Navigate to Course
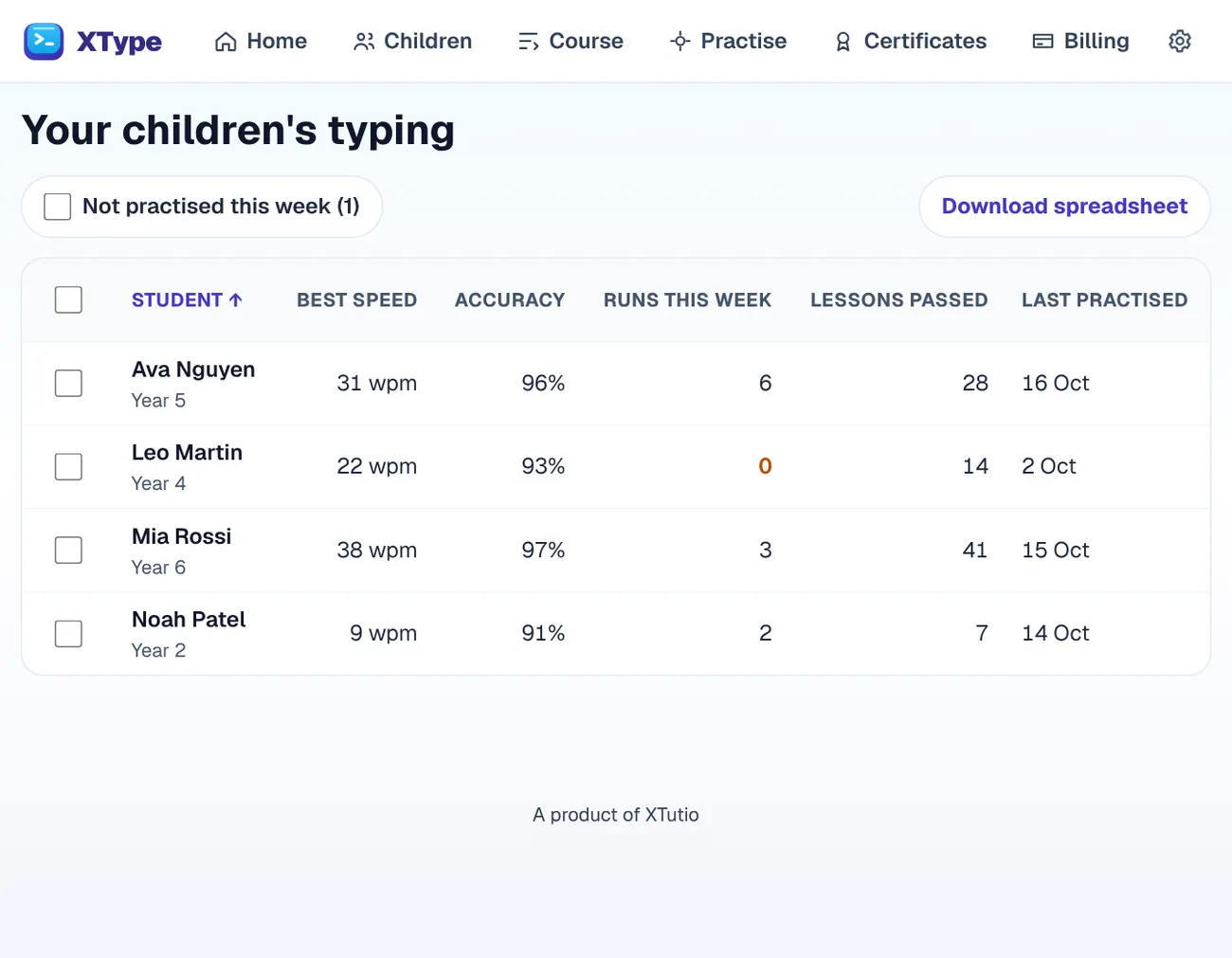The width and height of the screenshot is (1232, 958). pos(571,41)
